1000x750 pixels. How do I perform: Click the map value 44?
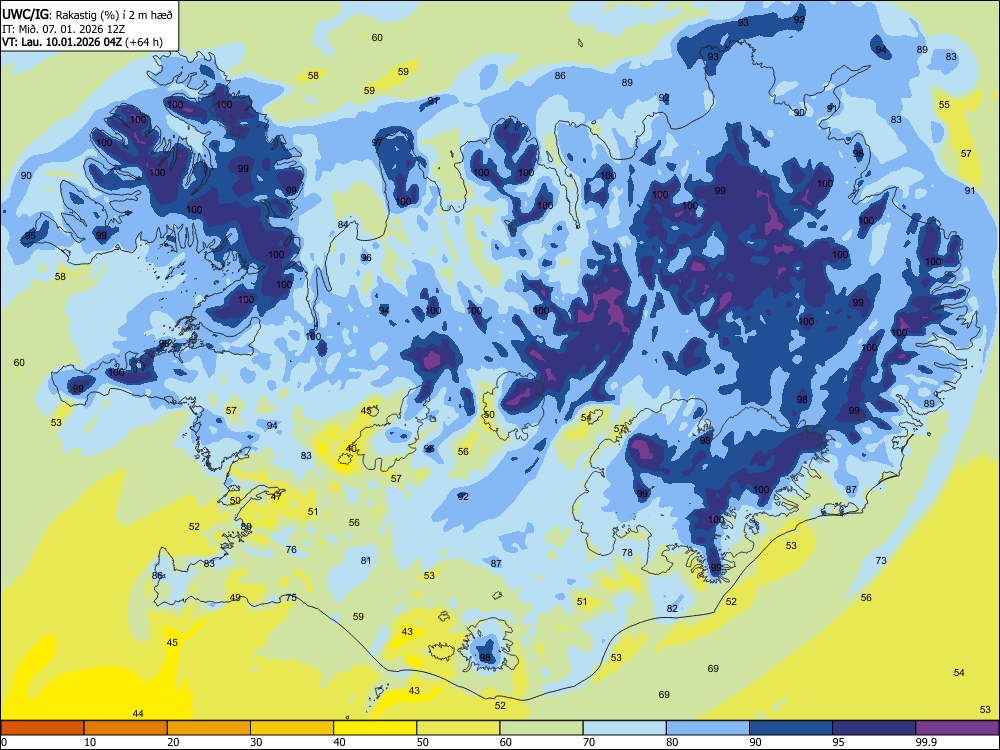(x=138, y=714)
